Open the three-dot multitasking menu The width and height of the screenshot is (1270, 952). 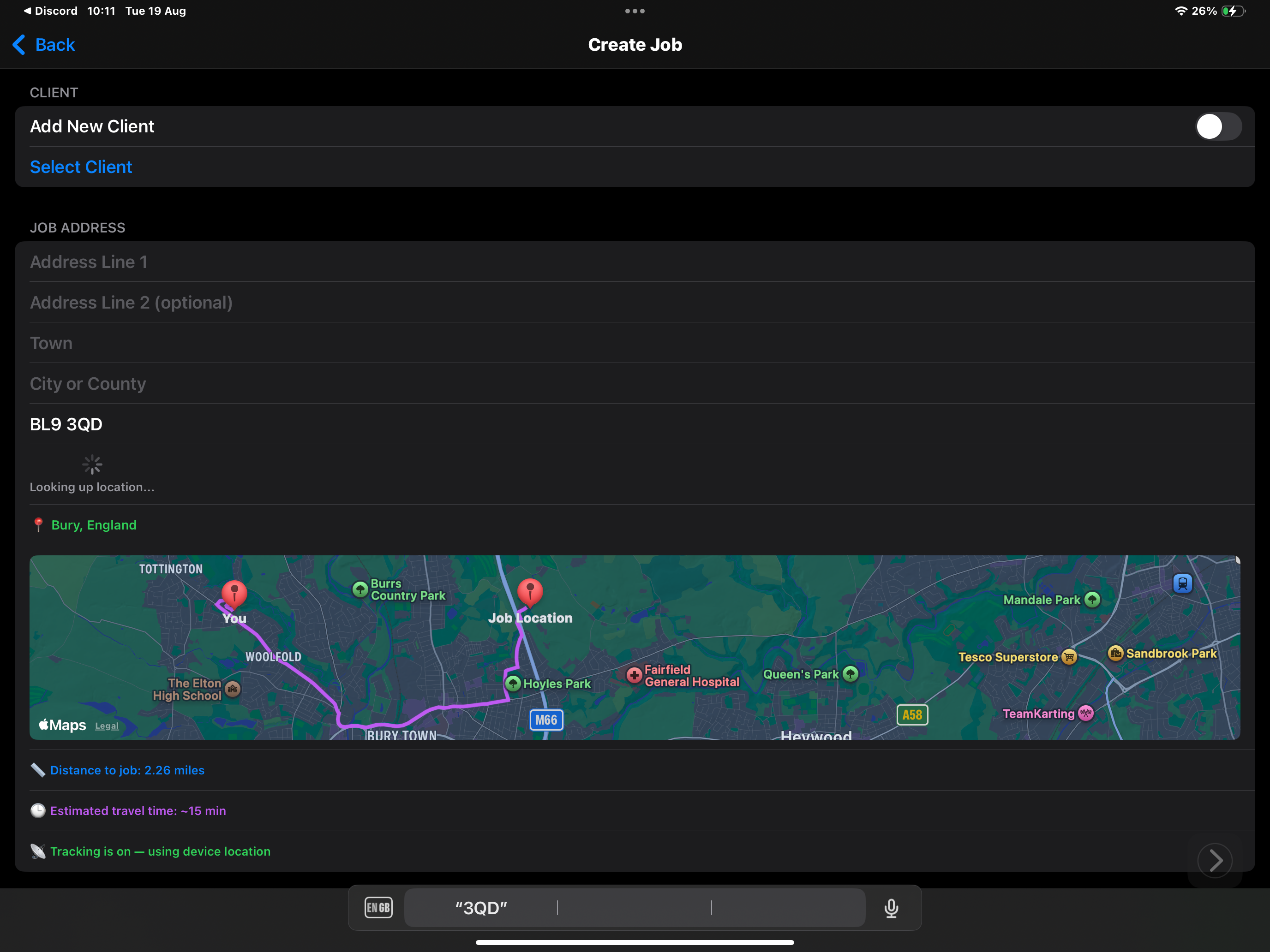pos(635,11)
